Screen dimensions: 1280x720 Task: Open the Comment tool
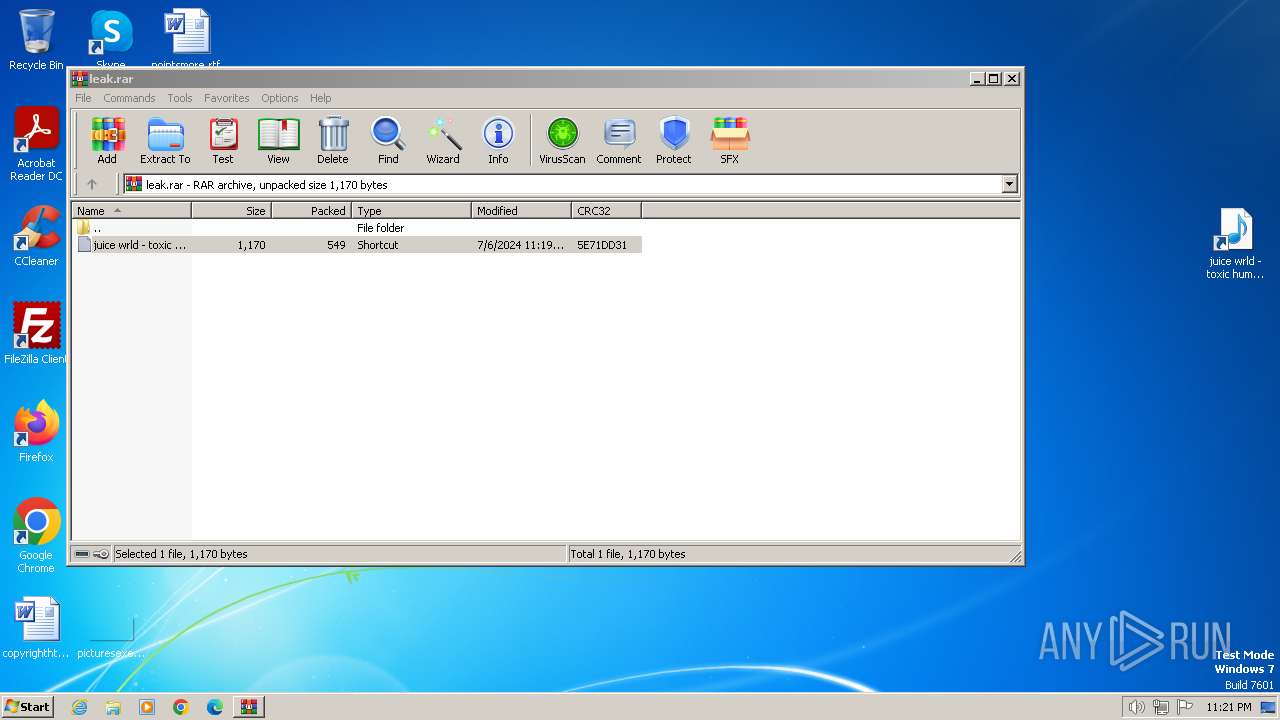coord(619,140)
